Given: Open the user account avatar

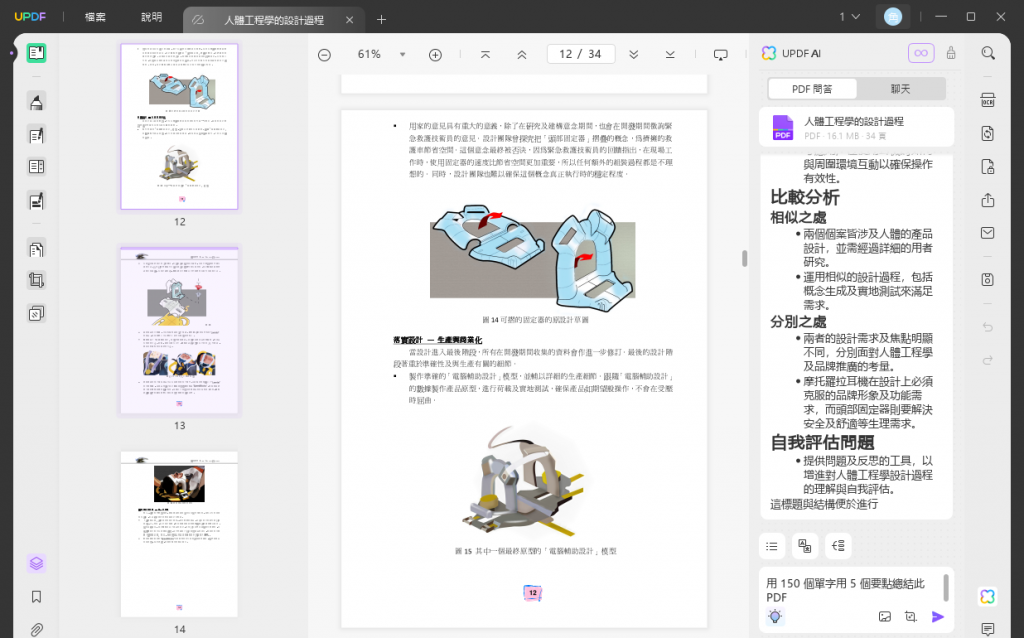Looking at the screenshot, I should (893, 17).
